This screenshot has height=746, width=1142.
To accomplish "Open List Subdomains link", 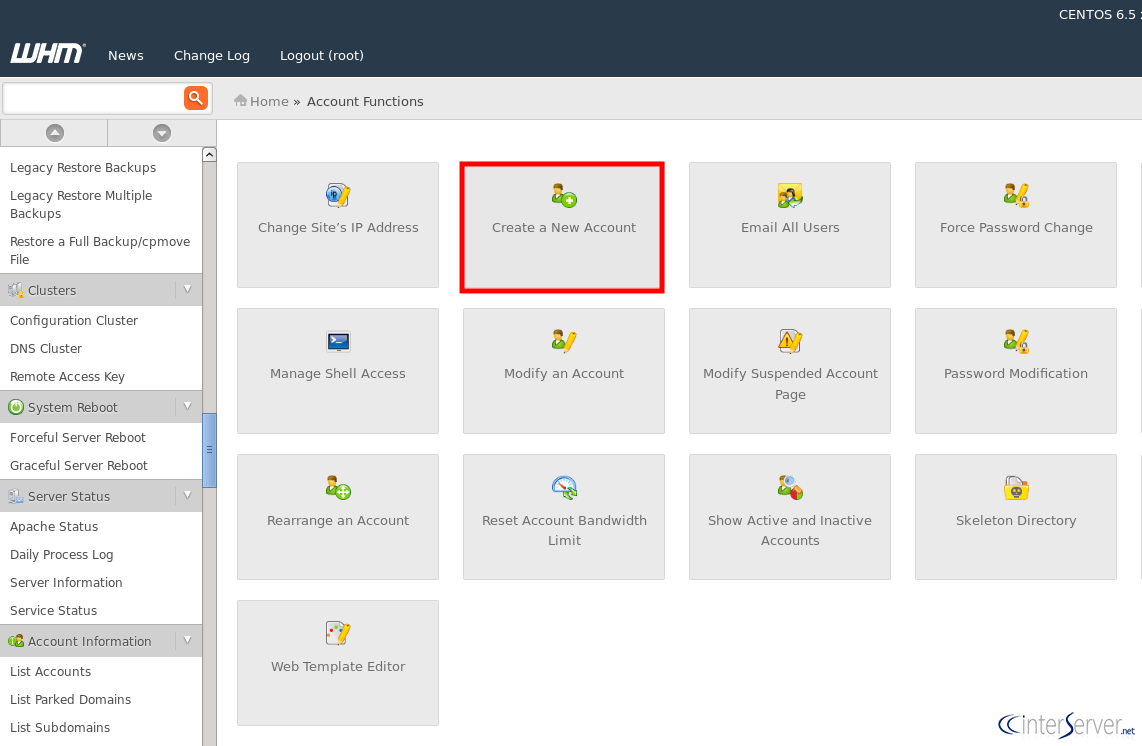I will (x=60, y=728).
